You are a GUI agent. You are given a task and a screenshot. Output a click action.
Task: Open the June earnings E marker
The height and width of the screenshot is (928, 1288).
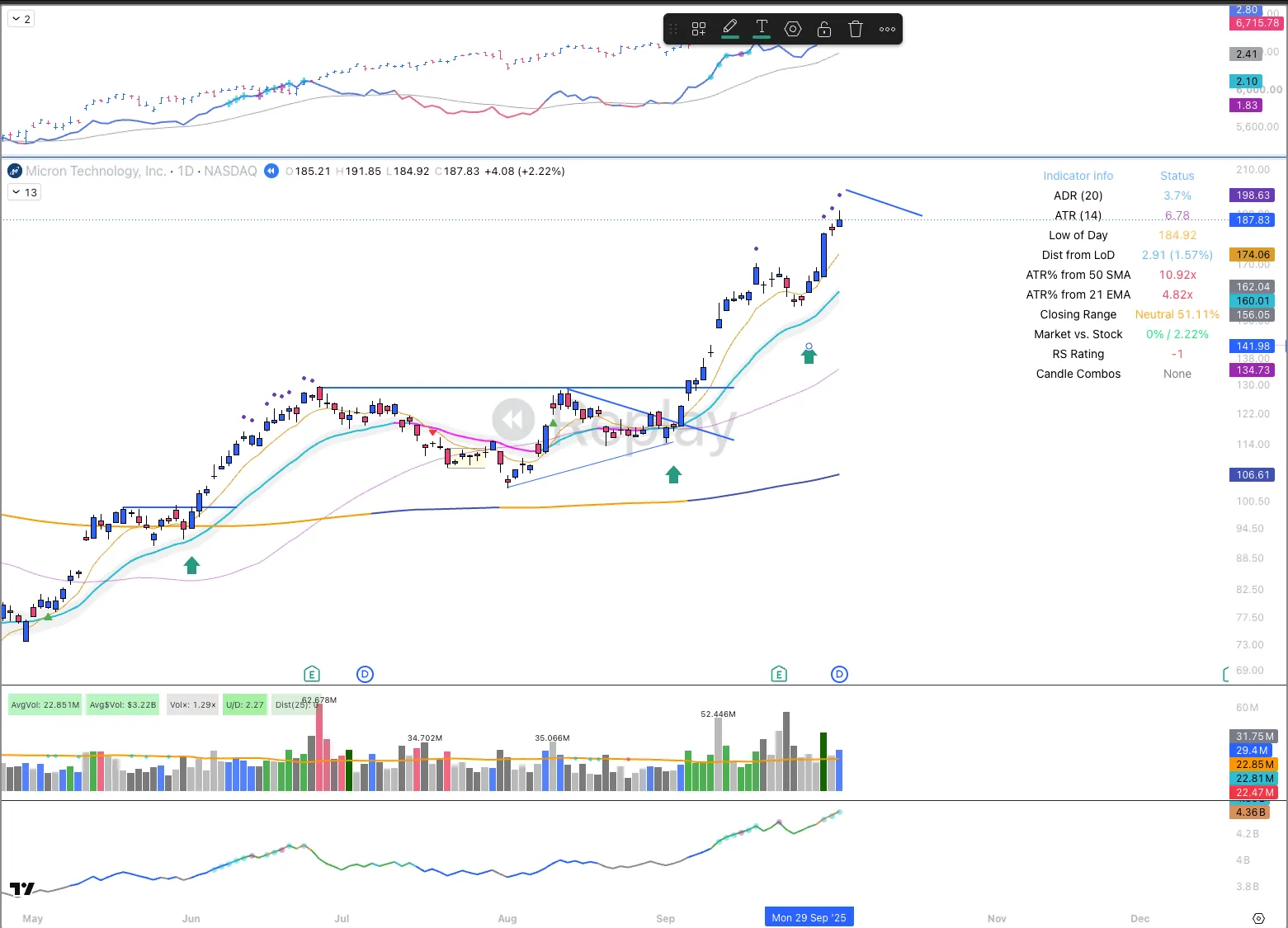312,675
